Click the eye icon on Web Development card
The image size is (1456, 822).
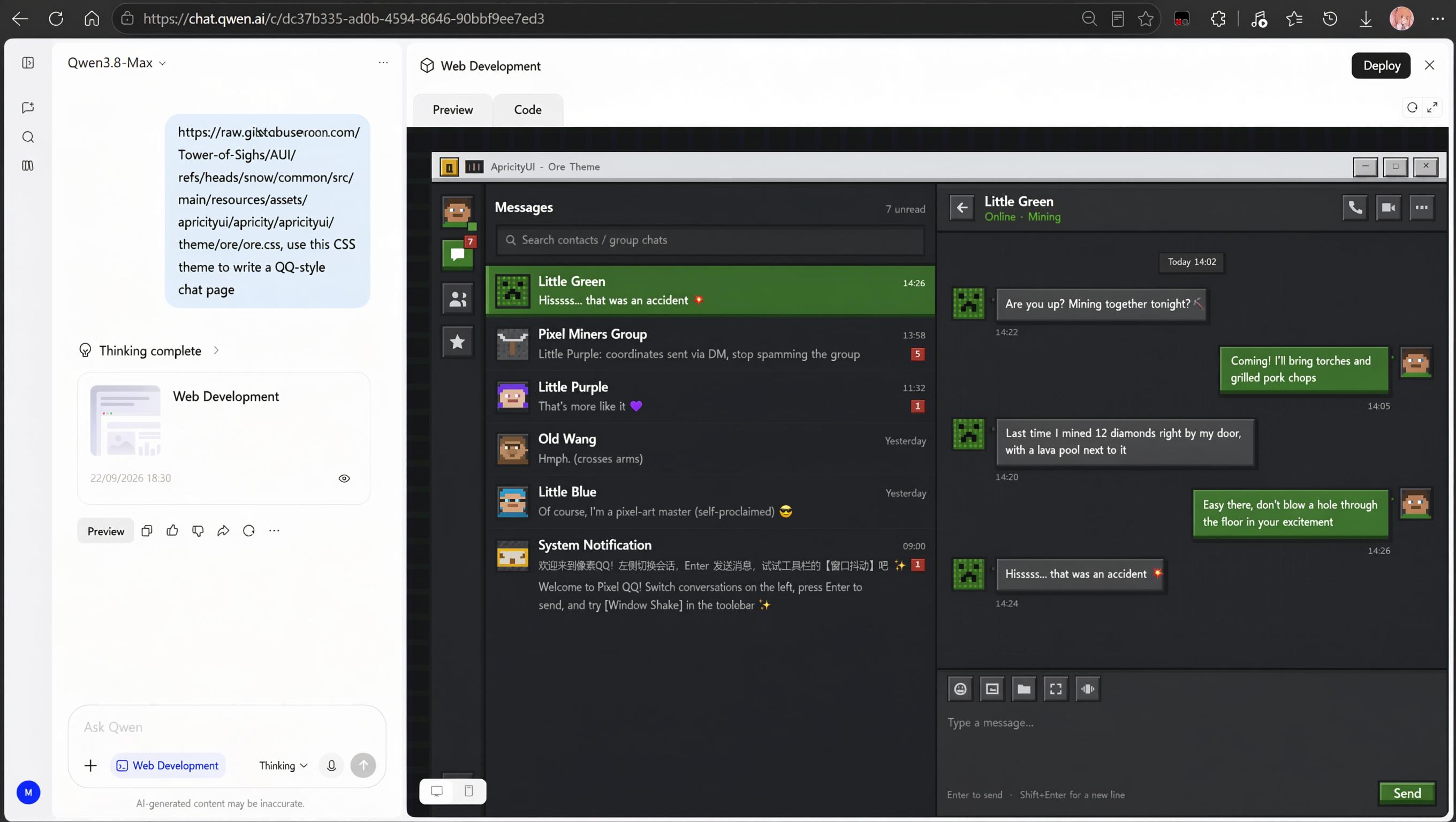[x=344, y=478]
